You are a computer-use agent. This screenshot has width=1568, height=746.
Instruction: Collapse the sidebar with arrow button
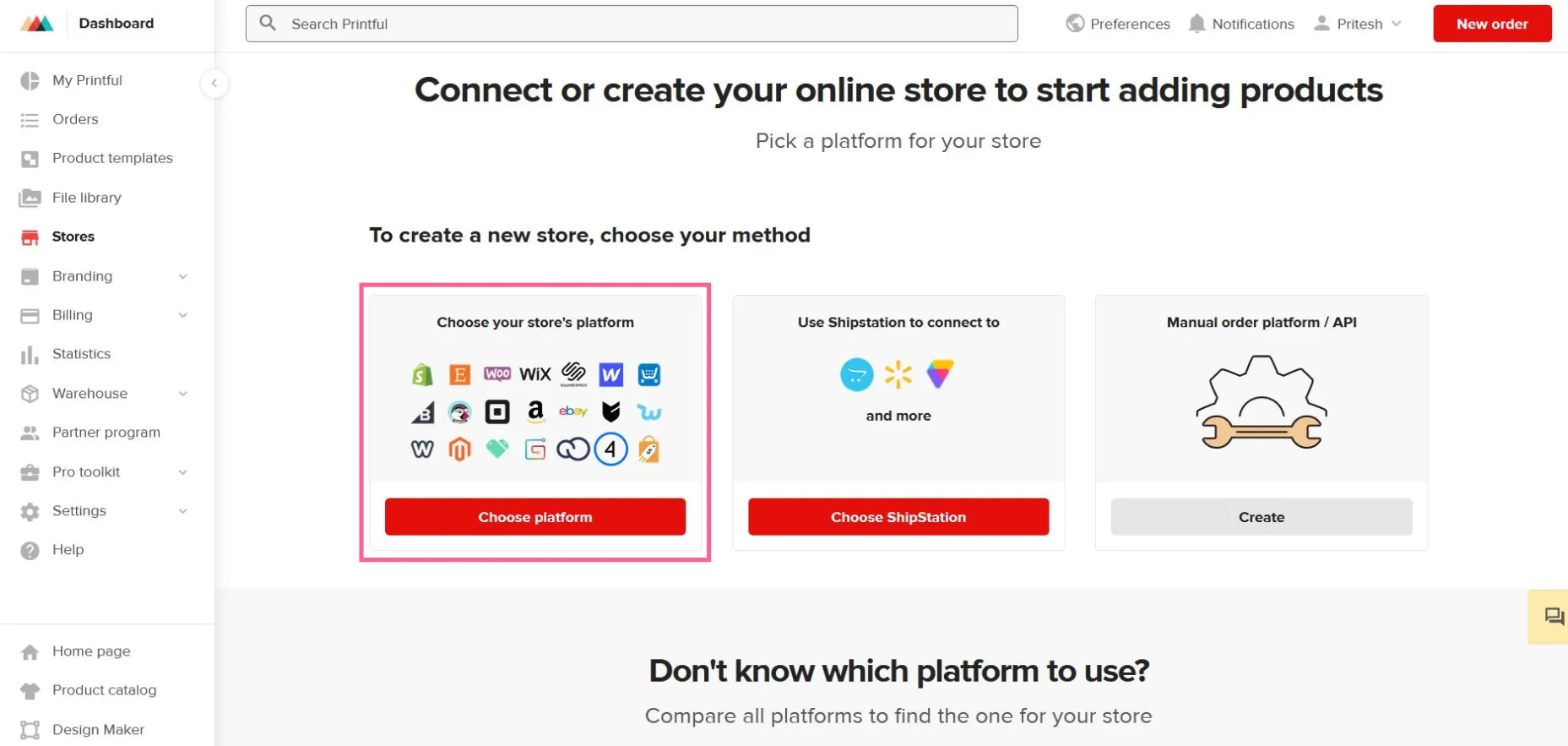(x=214, y=83)
